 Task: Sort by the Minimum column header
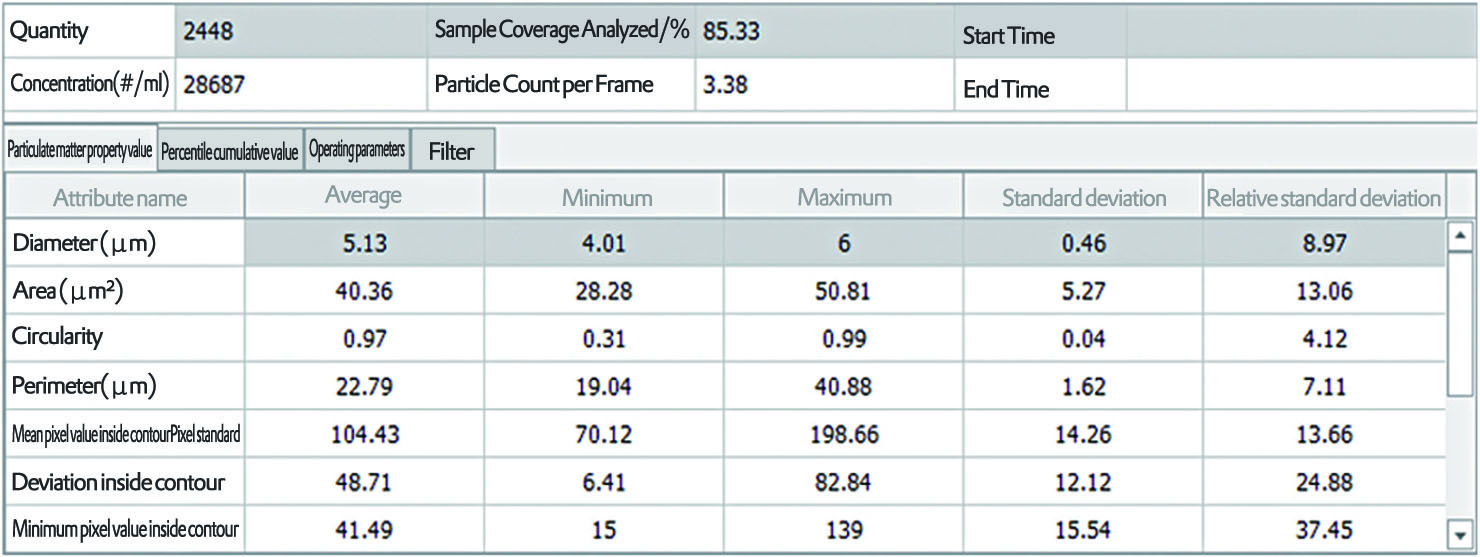point(607,198)
